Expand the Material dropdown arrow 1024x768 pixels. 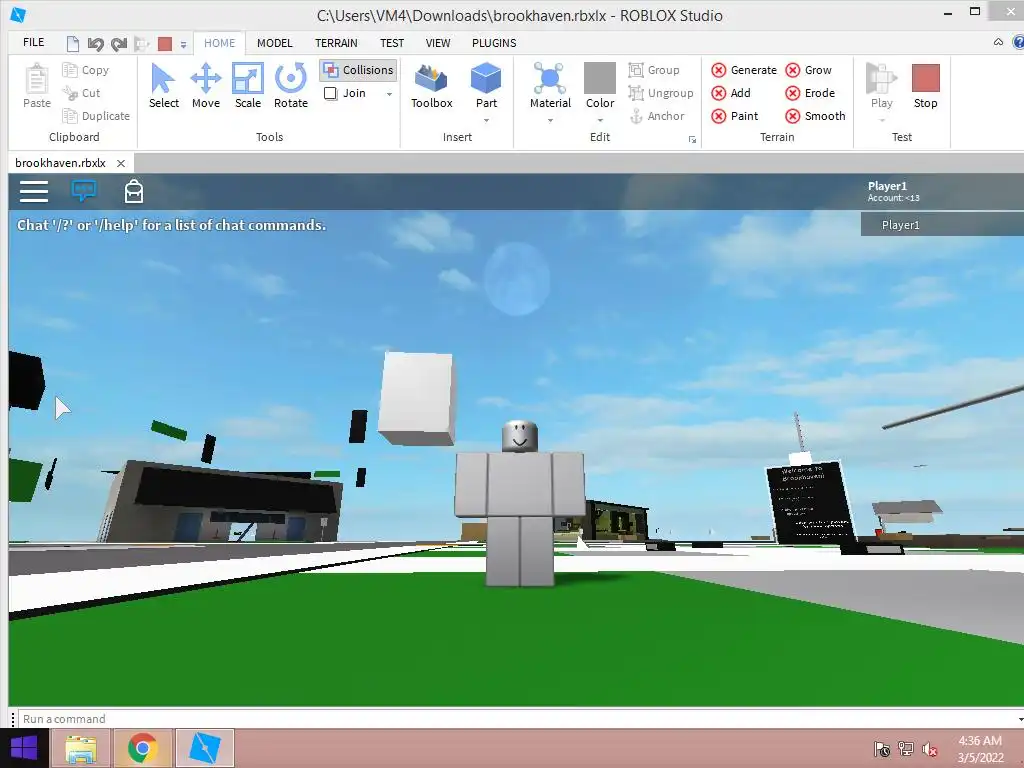(x=550, y=120)
